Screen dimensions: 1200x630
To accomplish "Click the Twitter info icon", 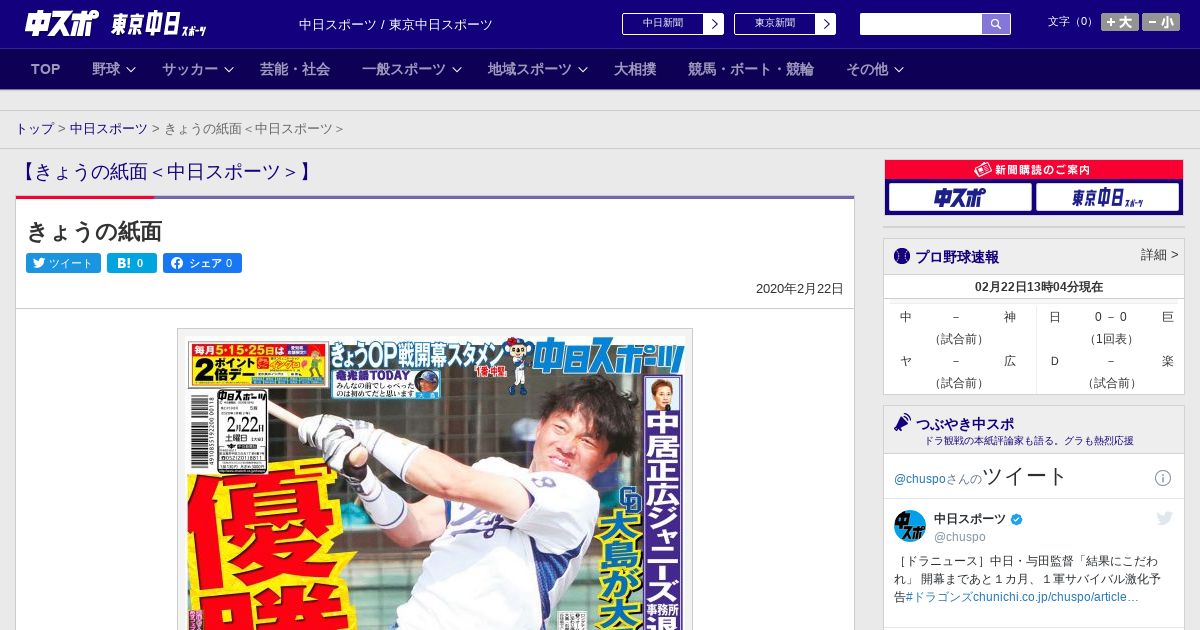I will coord(1163,478).
